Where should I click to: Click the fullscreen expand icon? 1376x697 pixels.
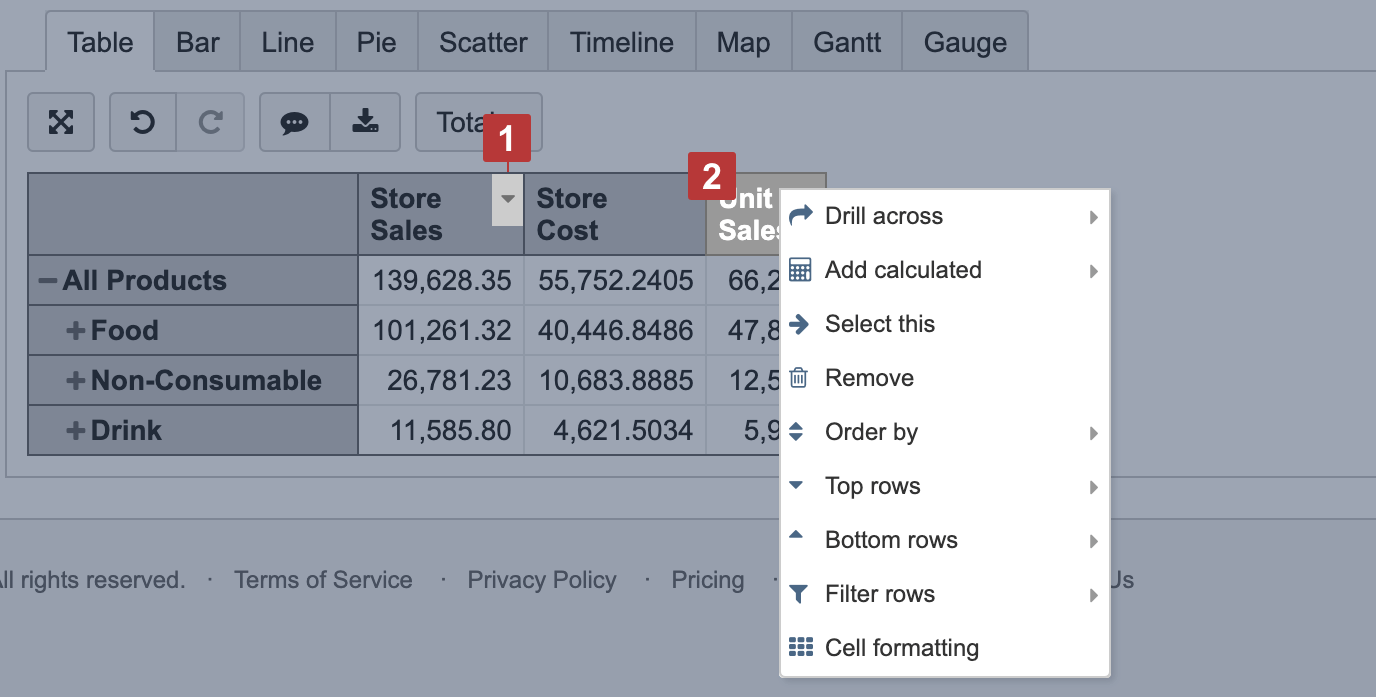[x=61, y=122]
